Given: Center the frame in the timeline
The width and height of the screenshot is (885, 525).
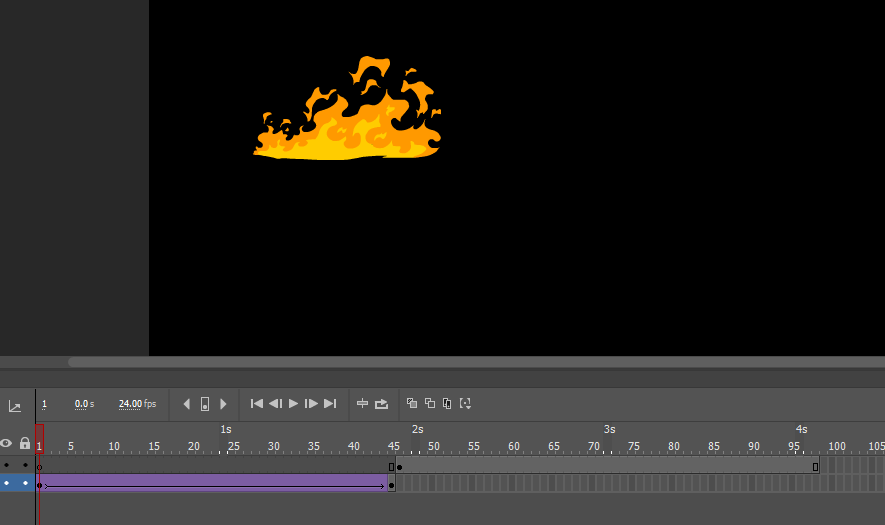Looking at the screenshot, I should coord(363,404).
